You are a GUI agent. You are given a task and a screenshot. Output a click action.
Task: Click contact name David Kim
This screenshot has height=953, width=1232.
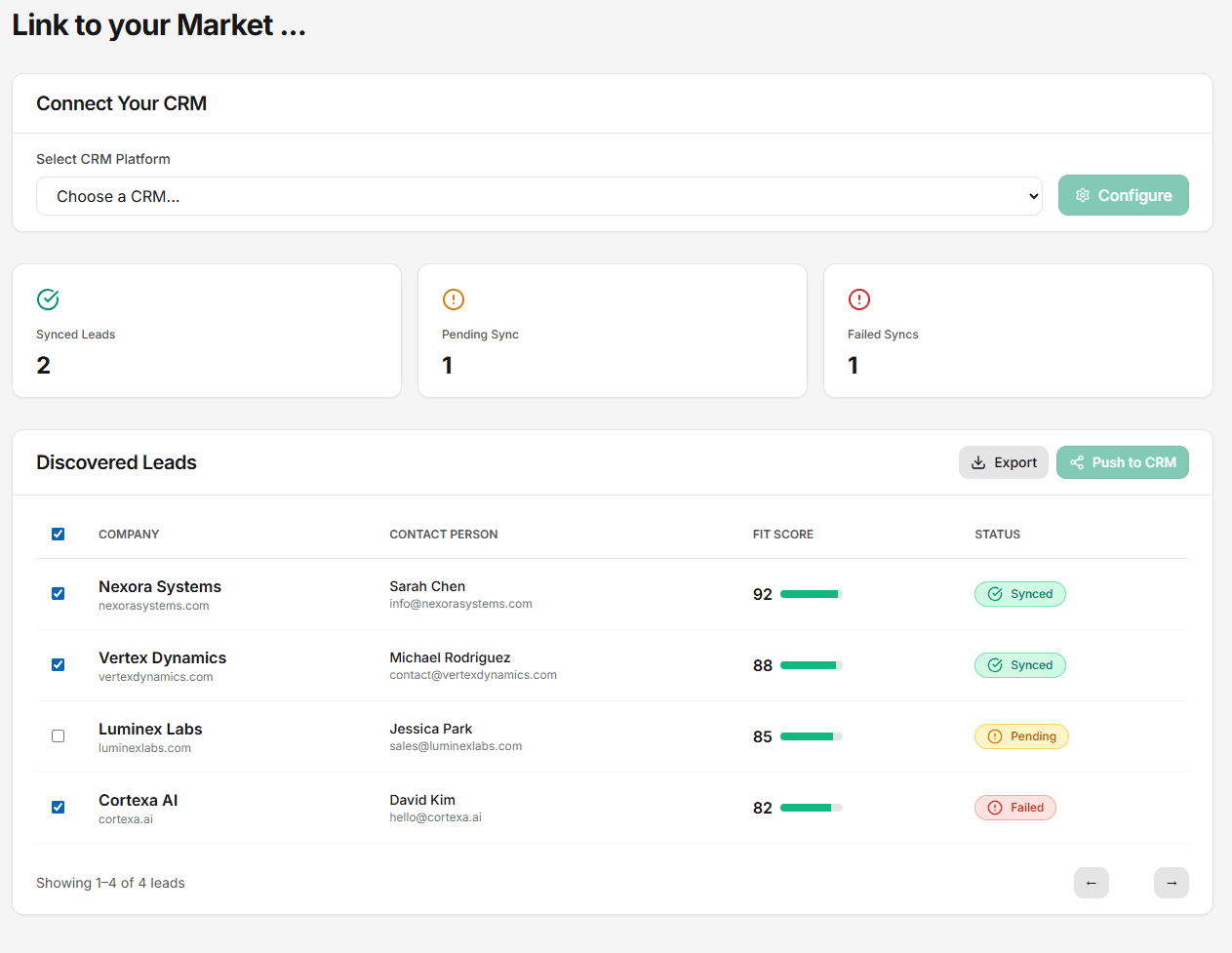click(422, 800)
